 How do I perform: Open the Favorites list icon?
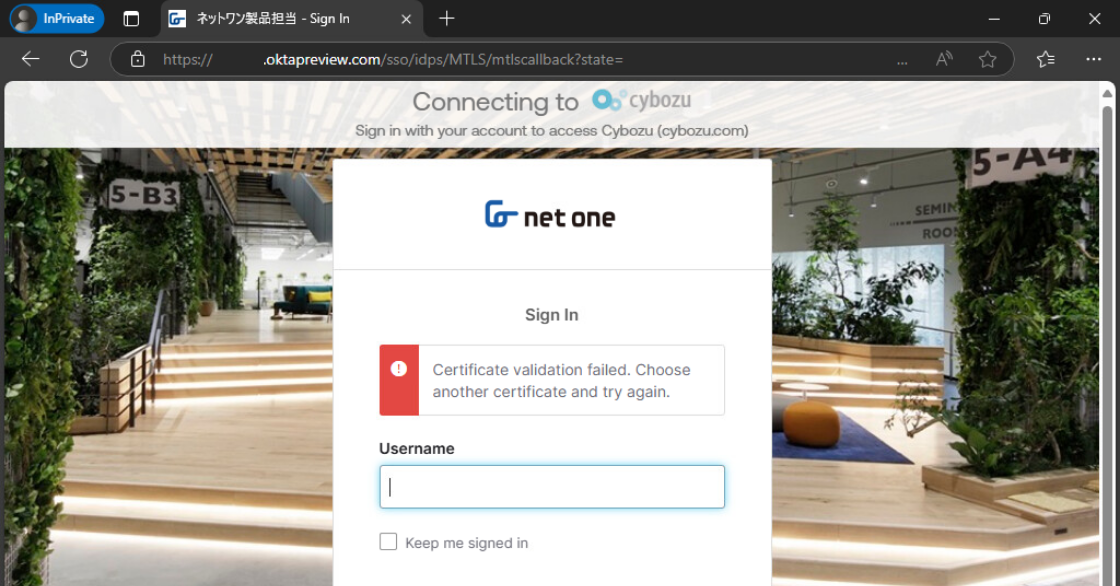[x=1046, y=59]
